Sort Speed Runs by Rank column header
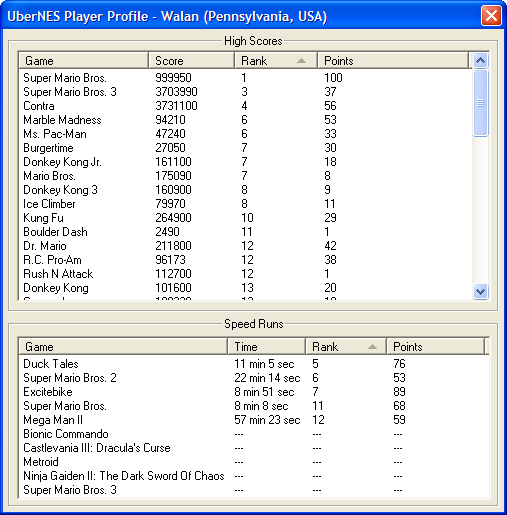507x515 pixels. tap(346, 347)
